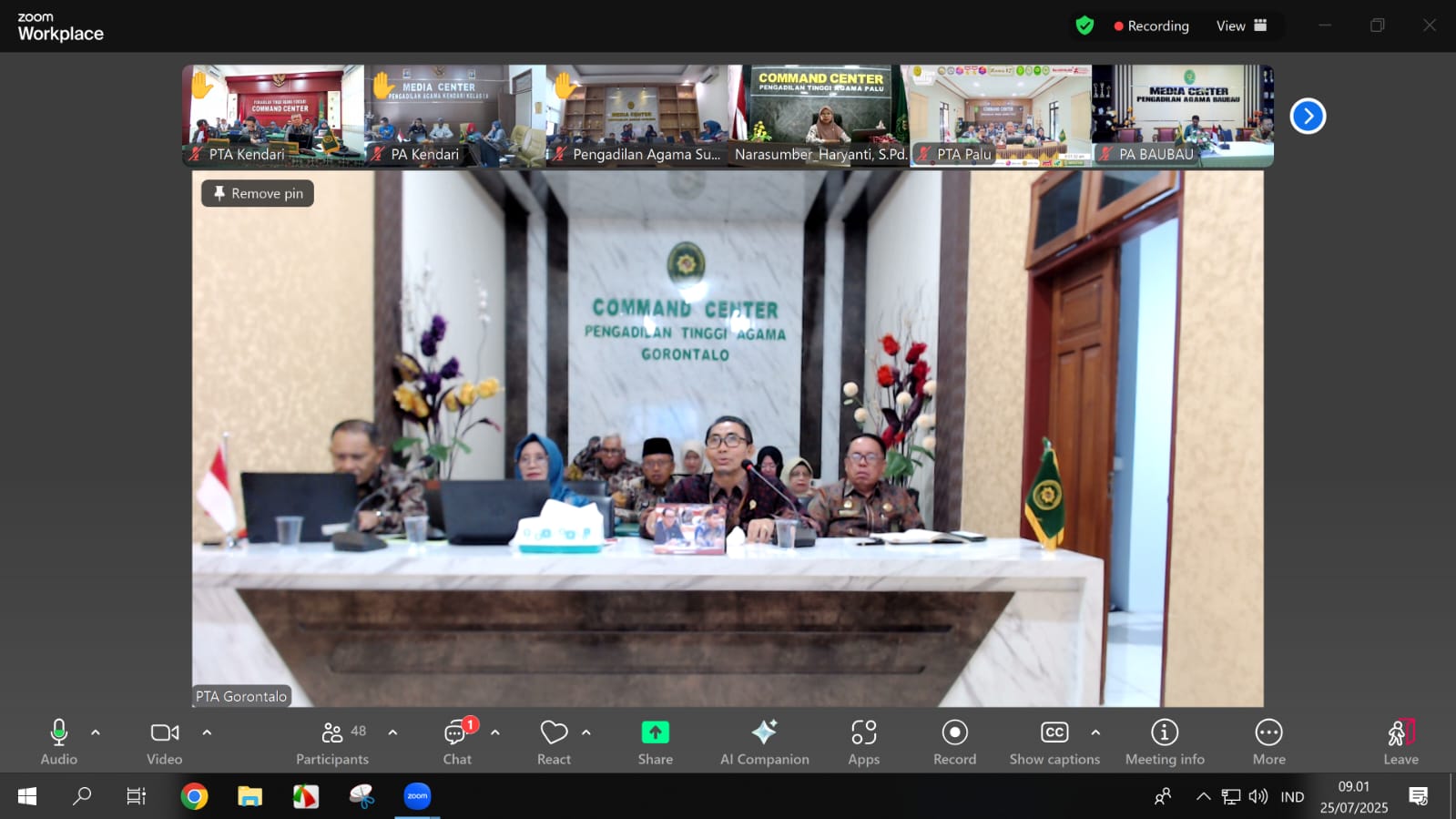The image size is (1456, 819).
Task: Open the Chat icon with notification badge
Action: click(x=456, y=733)
